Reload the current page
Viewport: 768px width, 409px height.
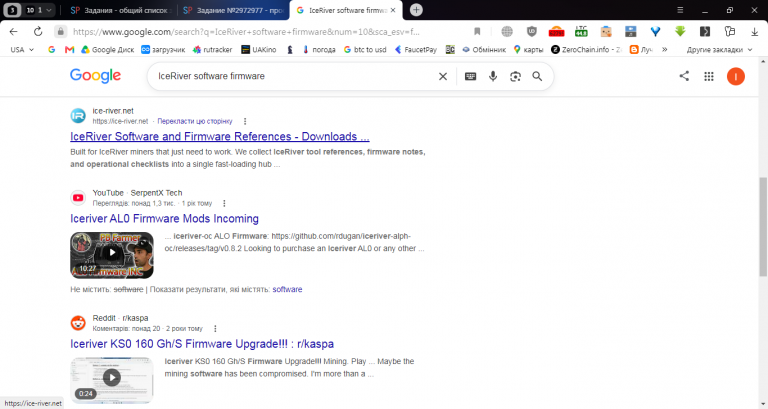click(38, 32)
